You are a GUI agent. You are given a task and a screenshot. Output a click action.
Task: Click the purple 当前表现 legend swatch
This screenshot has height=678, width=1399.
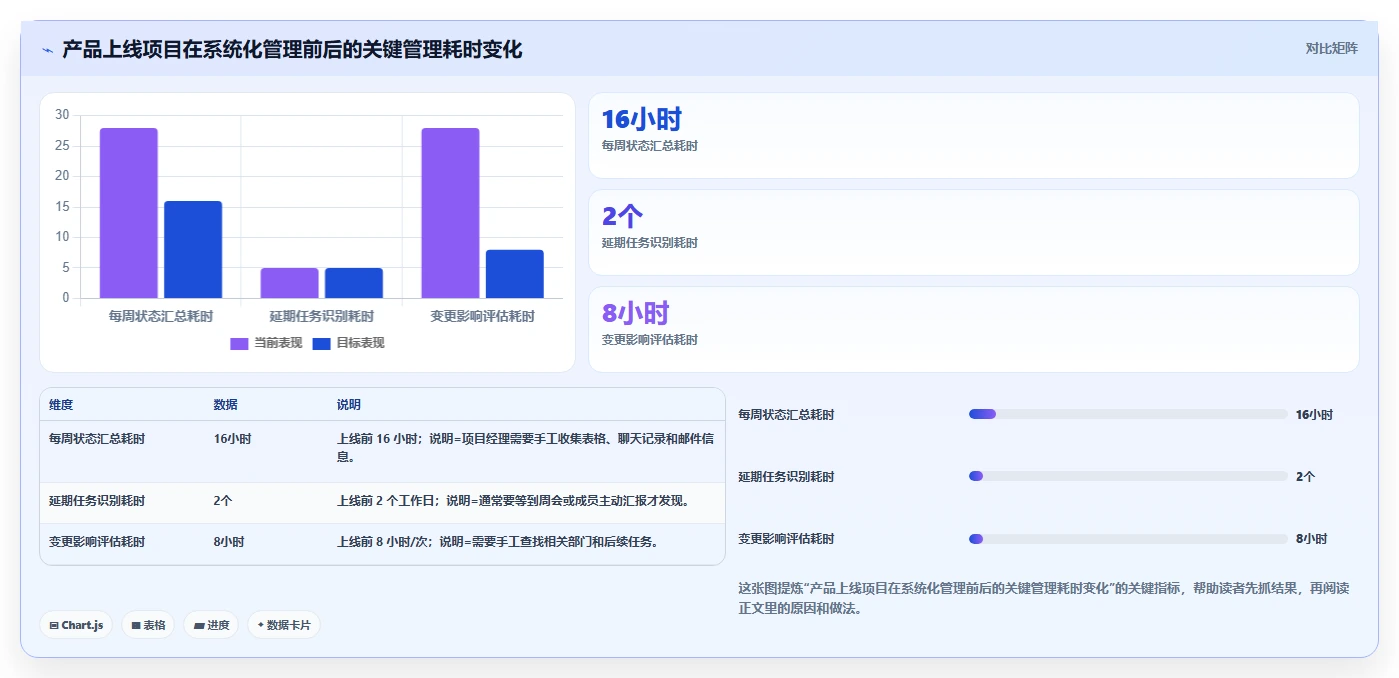[239, 343]
